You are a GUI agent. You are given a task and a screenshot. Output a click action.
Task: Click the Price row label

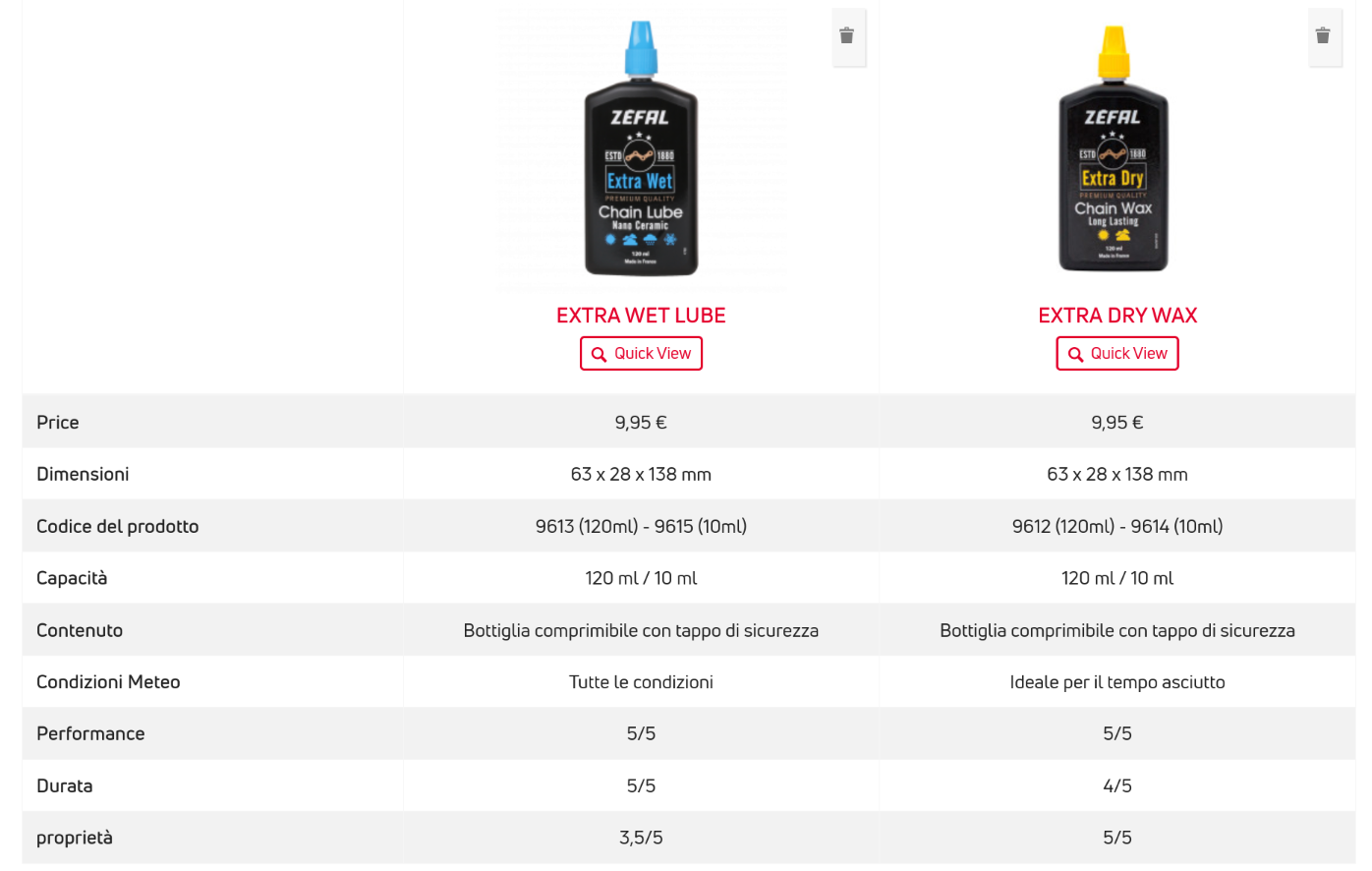click(58, 423)
